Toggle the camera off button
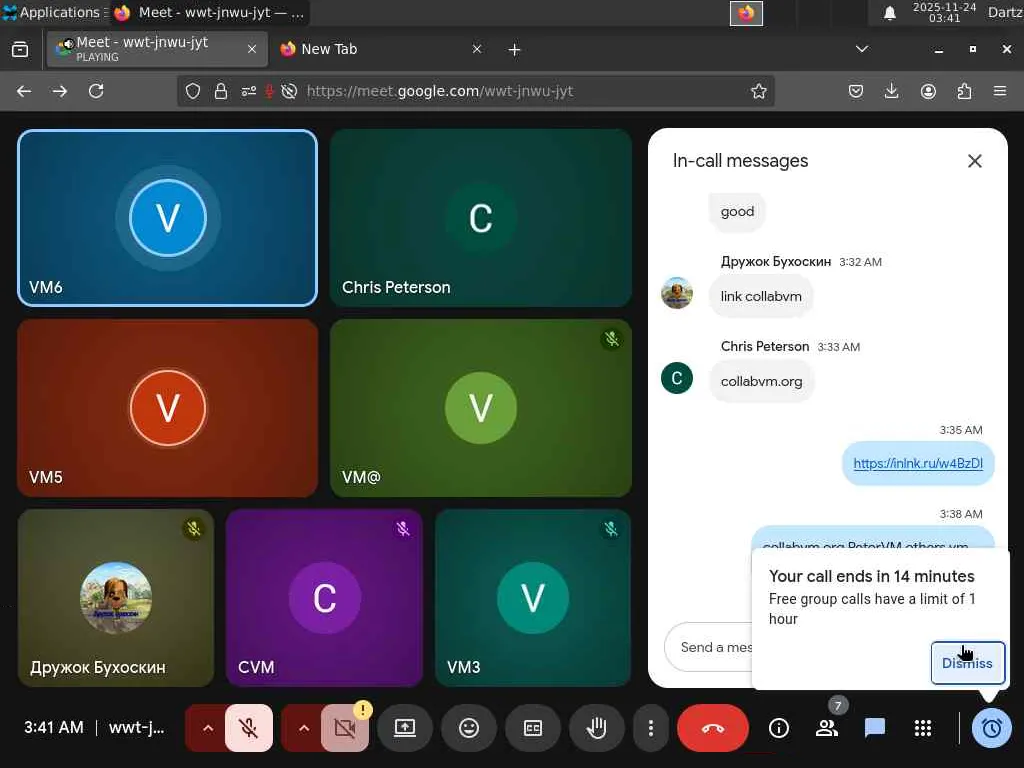This screenshot has height=768, width=1024. (x=344, y=728)
